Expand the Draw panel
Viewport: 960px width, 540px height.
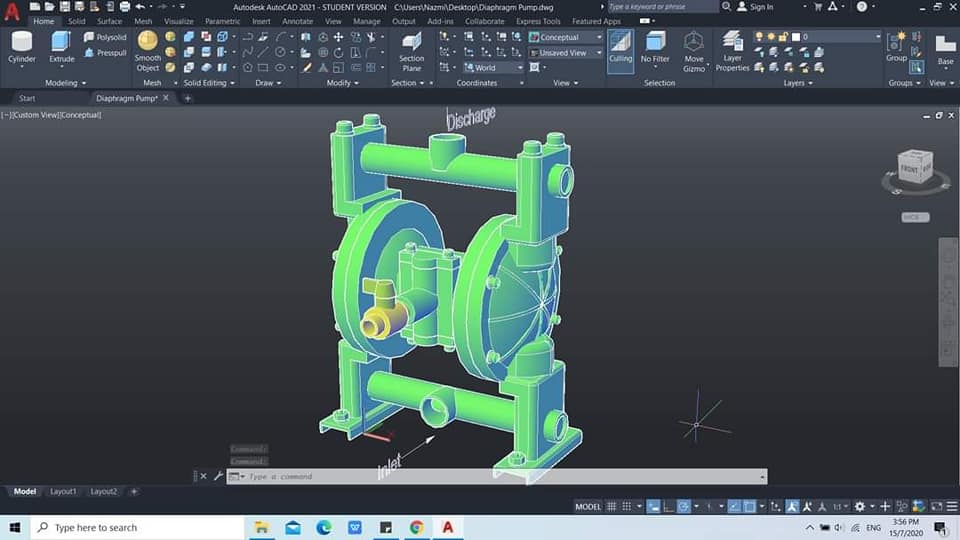(268, 83)
